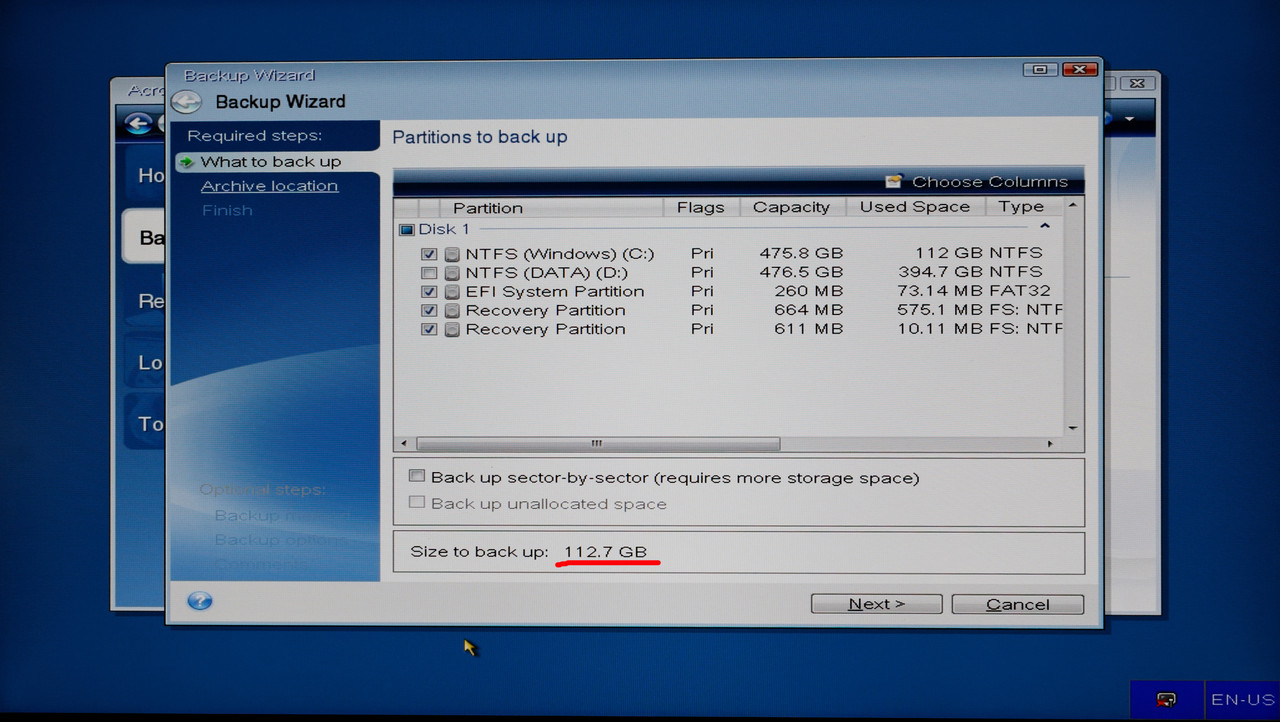Click the disk icon of the 611 MB Recovery Partition
This screenshot has height=722, width=1280.
(x=452, y=329)
